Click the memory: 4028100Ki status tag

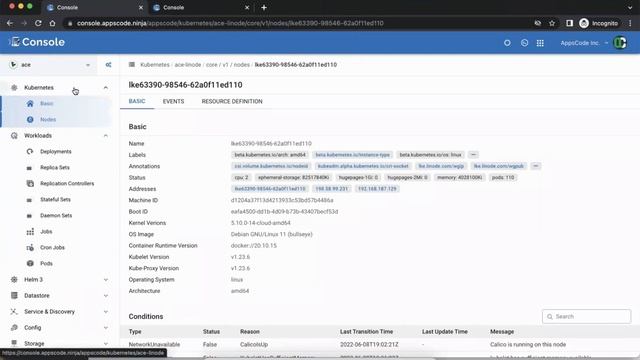[x=460, y=178]
